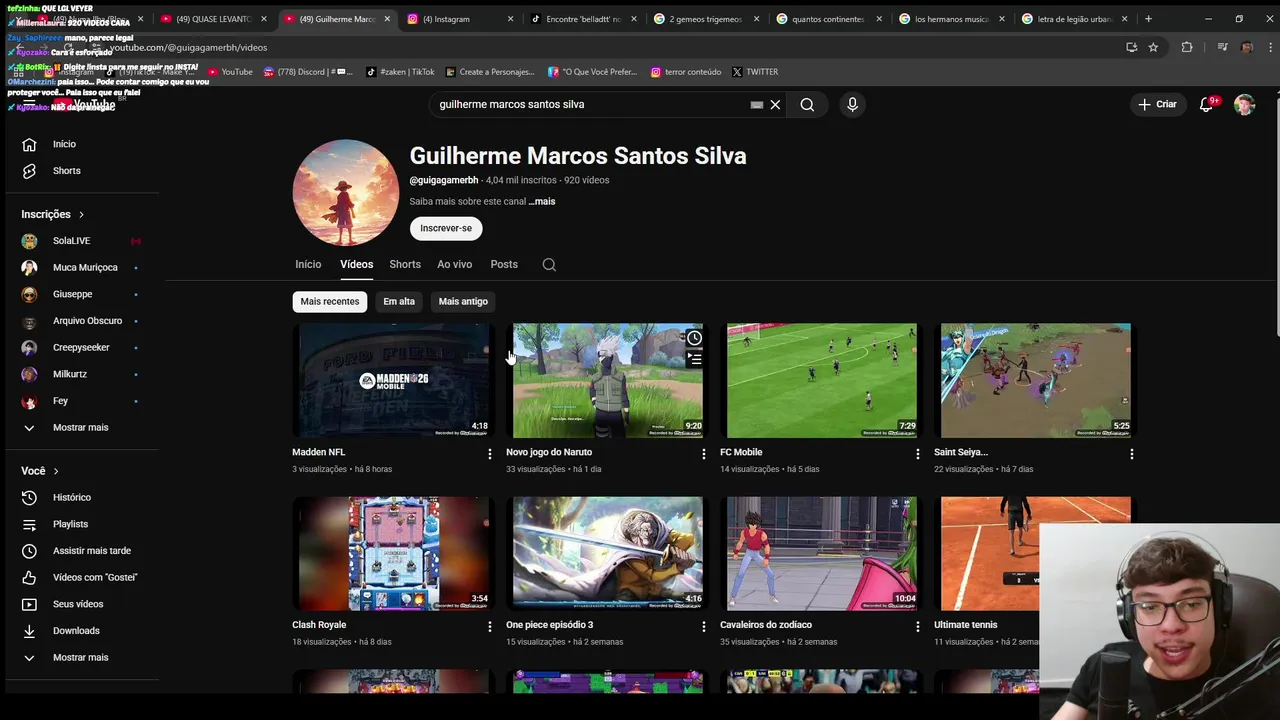Click the One piece episódio 3 title
This screenshot has height=720, width=1280.
[549, 625]
